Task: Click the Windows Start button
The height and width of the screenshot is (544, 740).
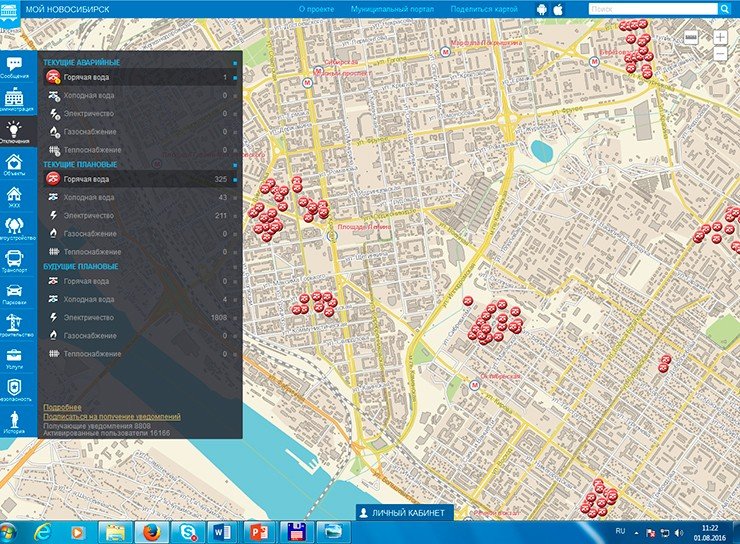Action: tap(8, 533)
